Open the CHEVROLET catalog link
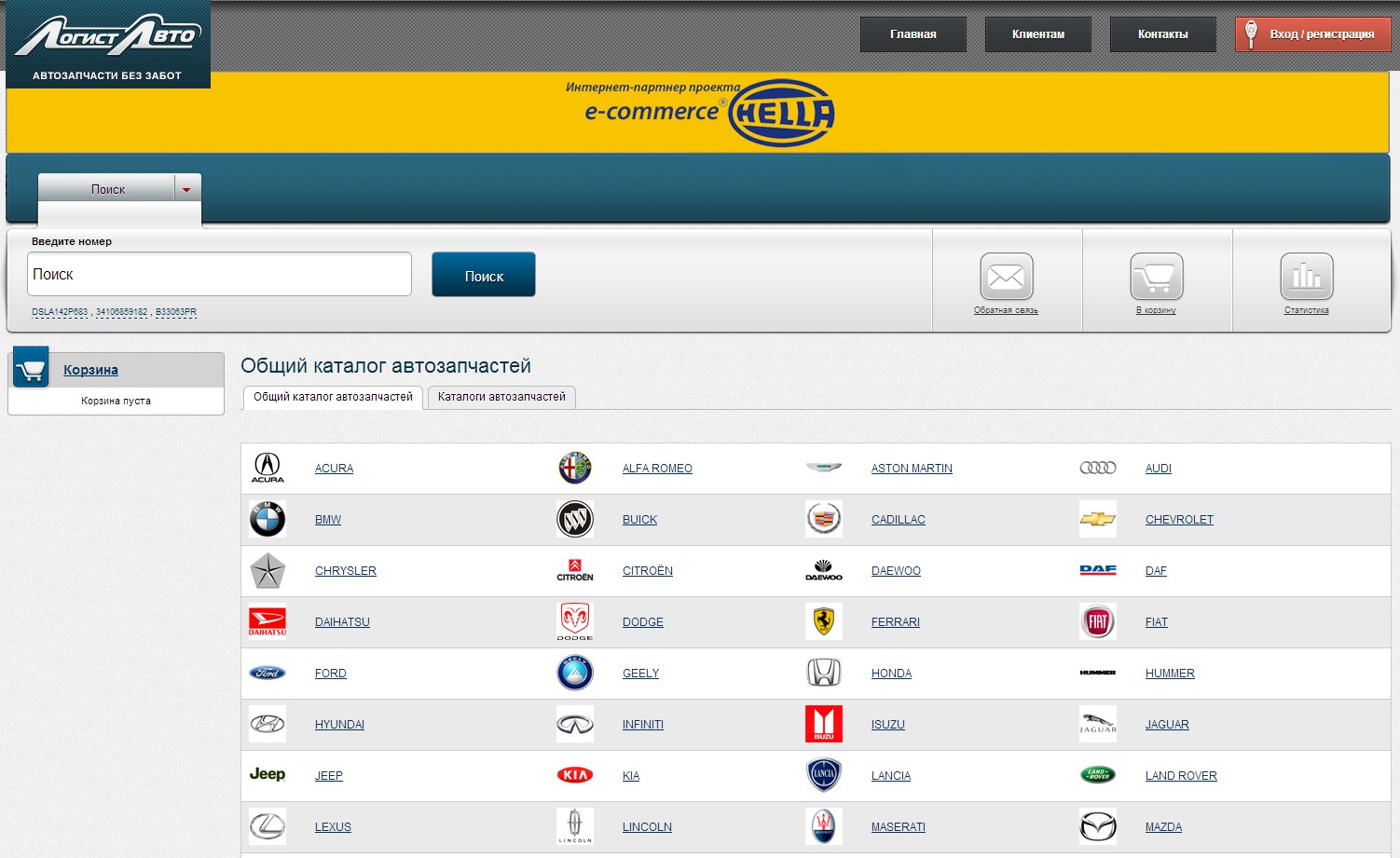 pos(1179,520)
